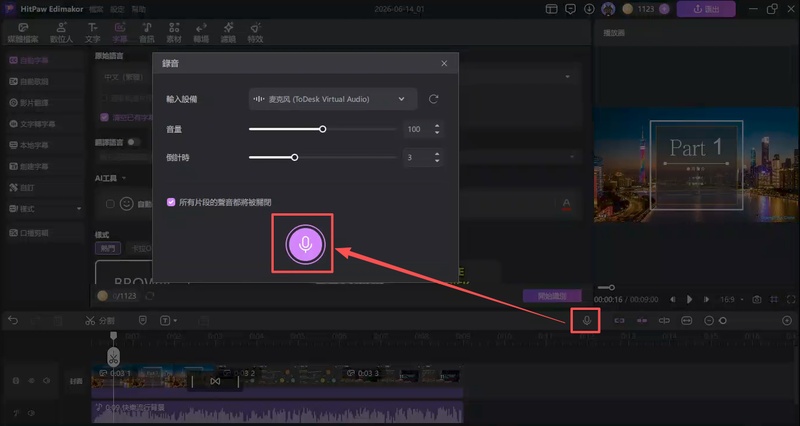Open the 設定 menu
This screenshot has height=426, width=800.
pyautogui.click(x=117, y=9)
